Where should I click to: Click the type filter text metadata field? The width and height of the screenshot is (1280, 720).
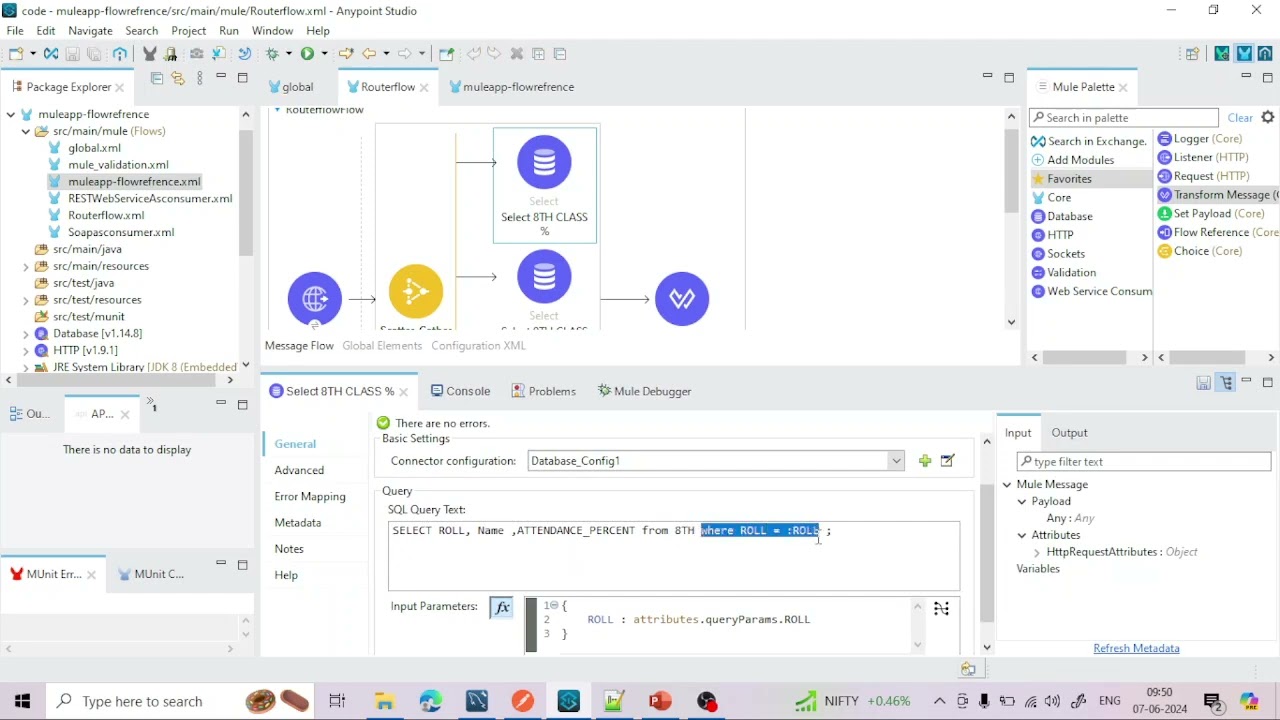click(1143, 462)
